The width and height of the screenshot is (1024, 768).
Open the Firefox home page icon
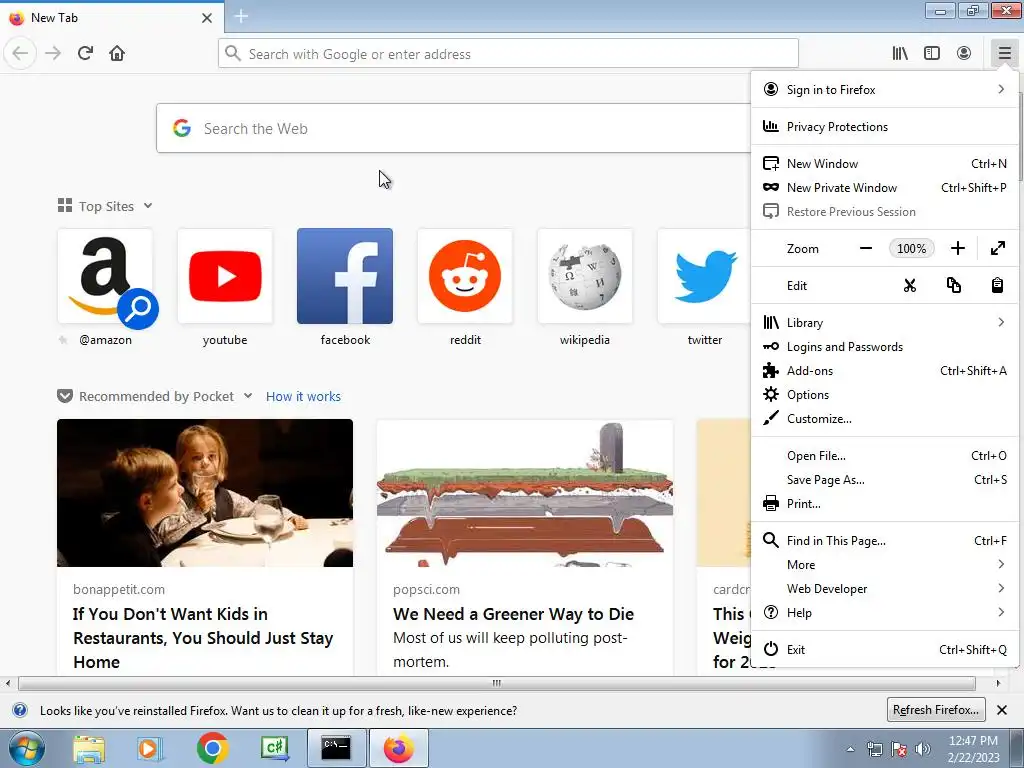click(x=117, y=53)
